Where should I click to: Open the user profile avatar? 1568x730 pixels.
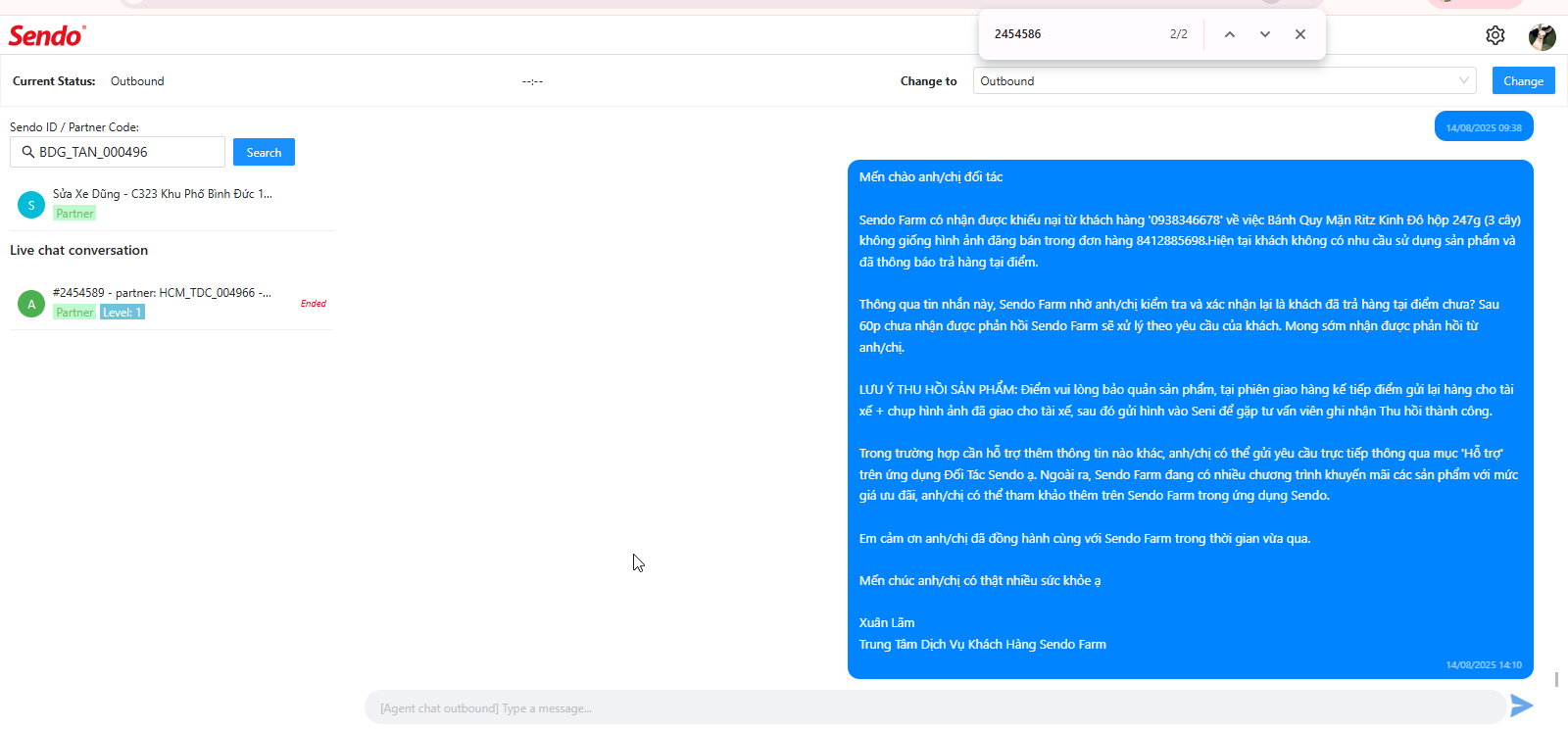tap(1542, 36)
